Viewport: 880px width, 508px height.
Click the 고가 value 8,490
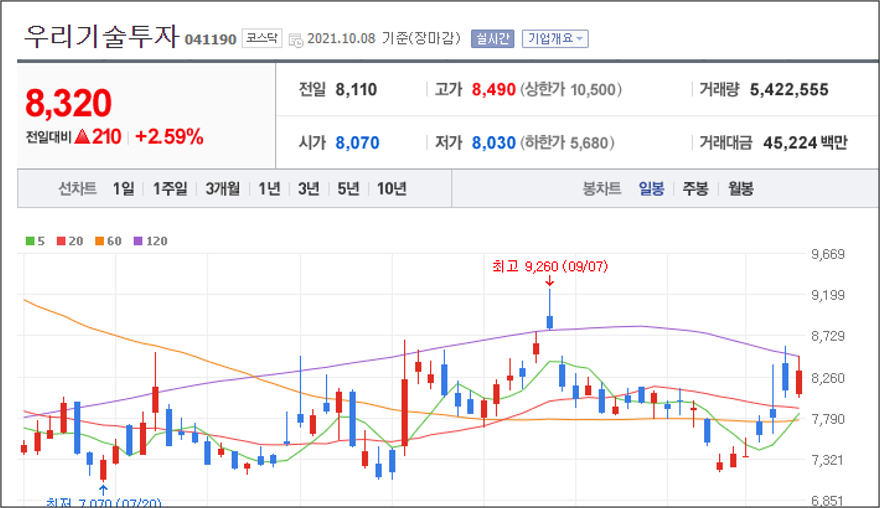coord(493,89)
